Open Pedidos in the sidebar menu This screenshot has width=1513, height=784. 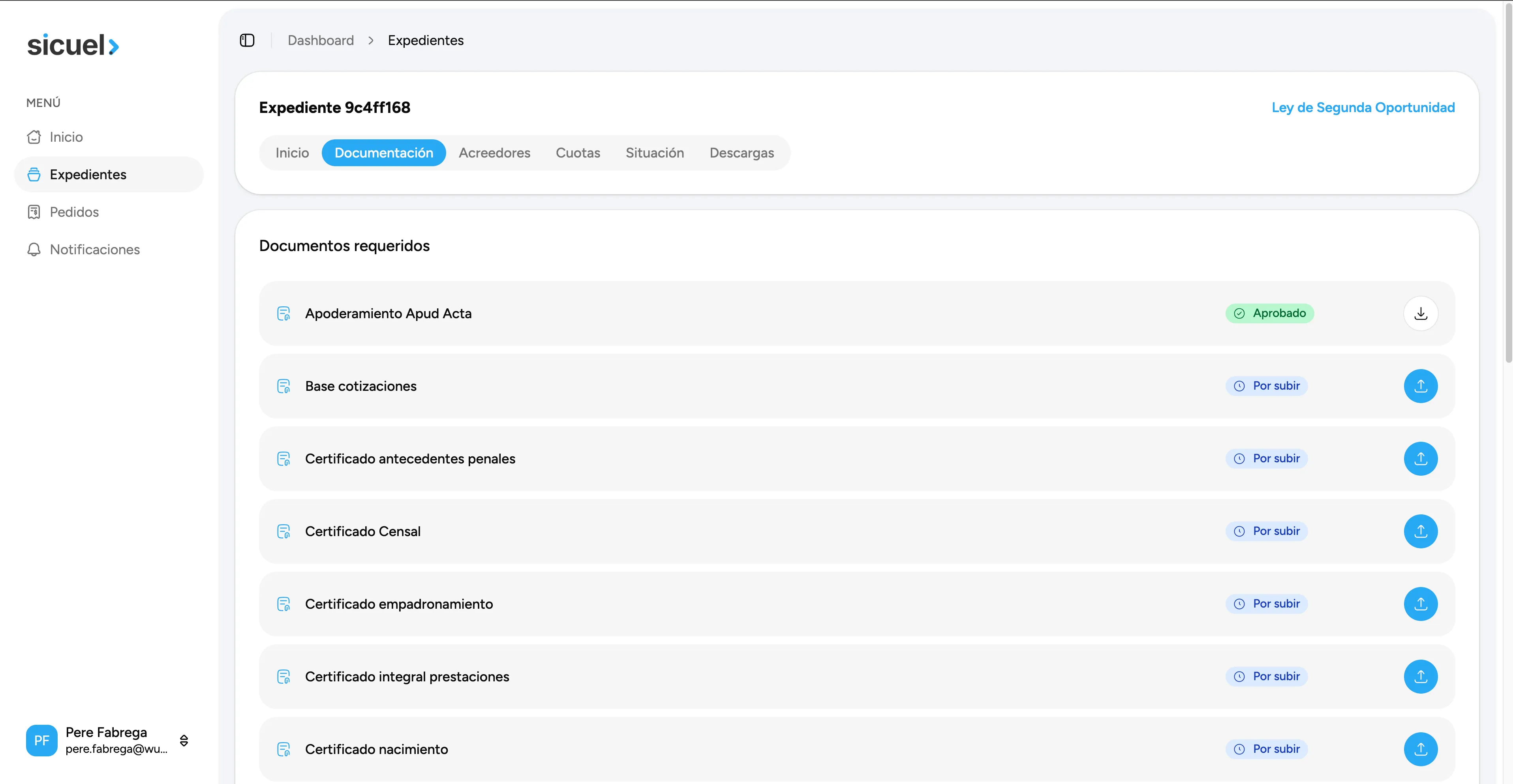click(109, 212)
